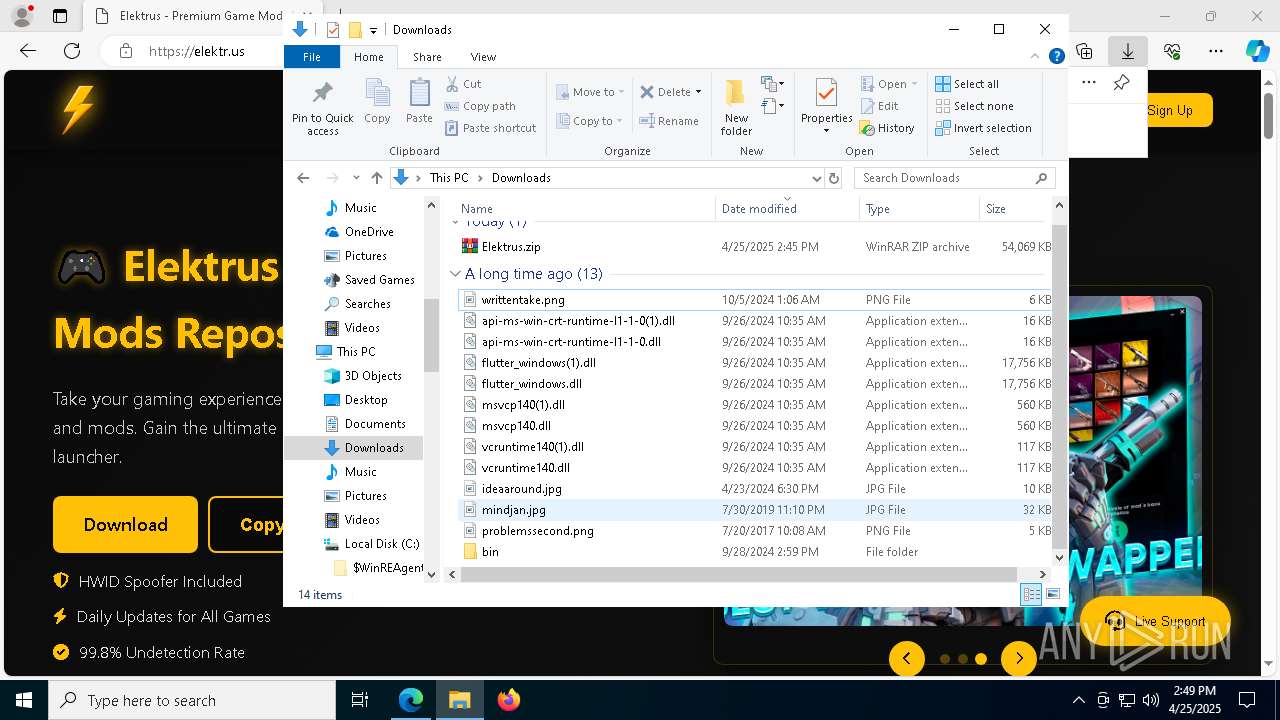Open recent locations dropdown arrow

point(356,178)
